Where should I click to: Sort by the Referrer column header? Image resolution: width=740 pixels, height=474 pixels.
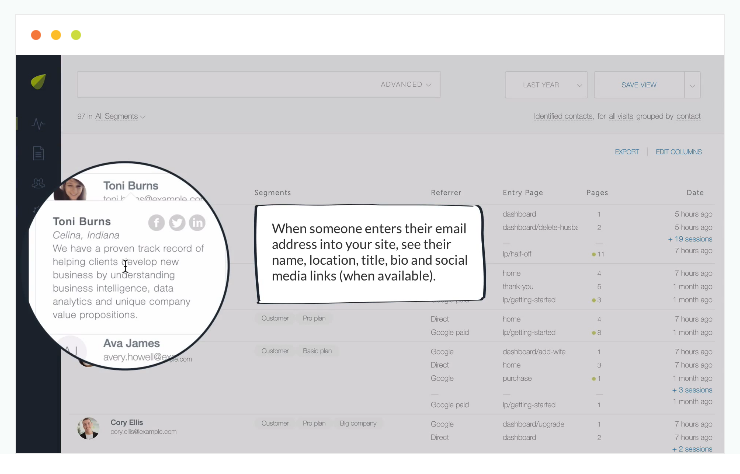446,193
